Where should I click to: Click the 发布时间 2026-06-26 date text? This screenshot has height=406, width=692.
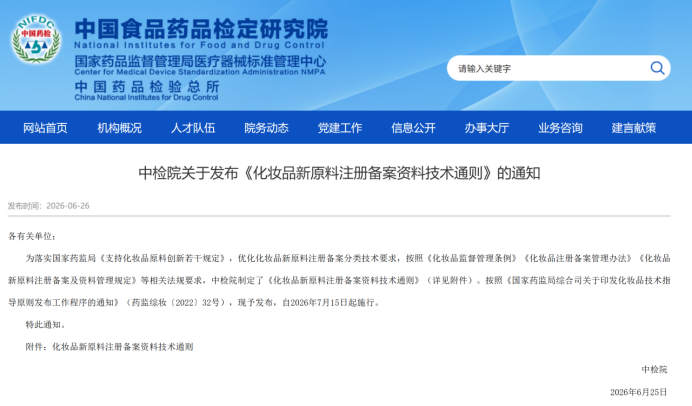click(49, 206)
